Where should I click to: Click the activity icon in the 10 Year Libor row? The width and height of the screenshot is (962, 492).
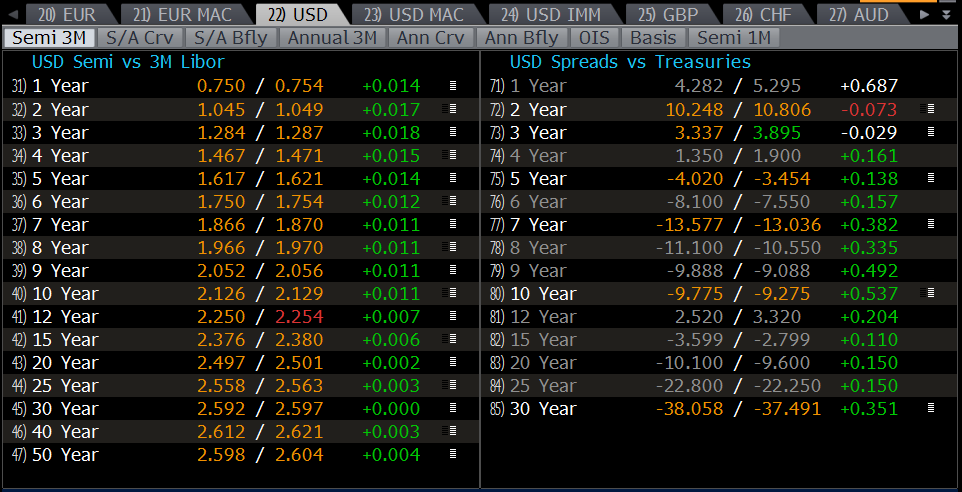point(453,293)
